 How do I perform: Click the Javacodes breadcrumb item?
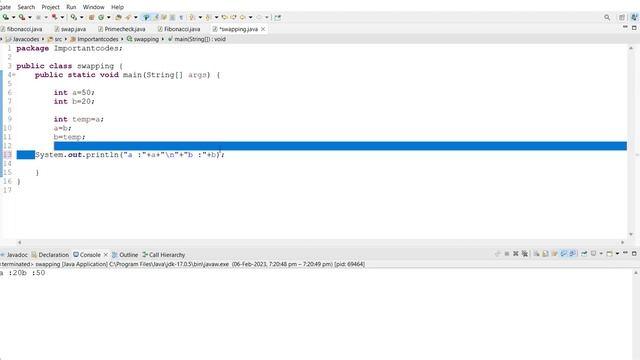click(23, 39)
